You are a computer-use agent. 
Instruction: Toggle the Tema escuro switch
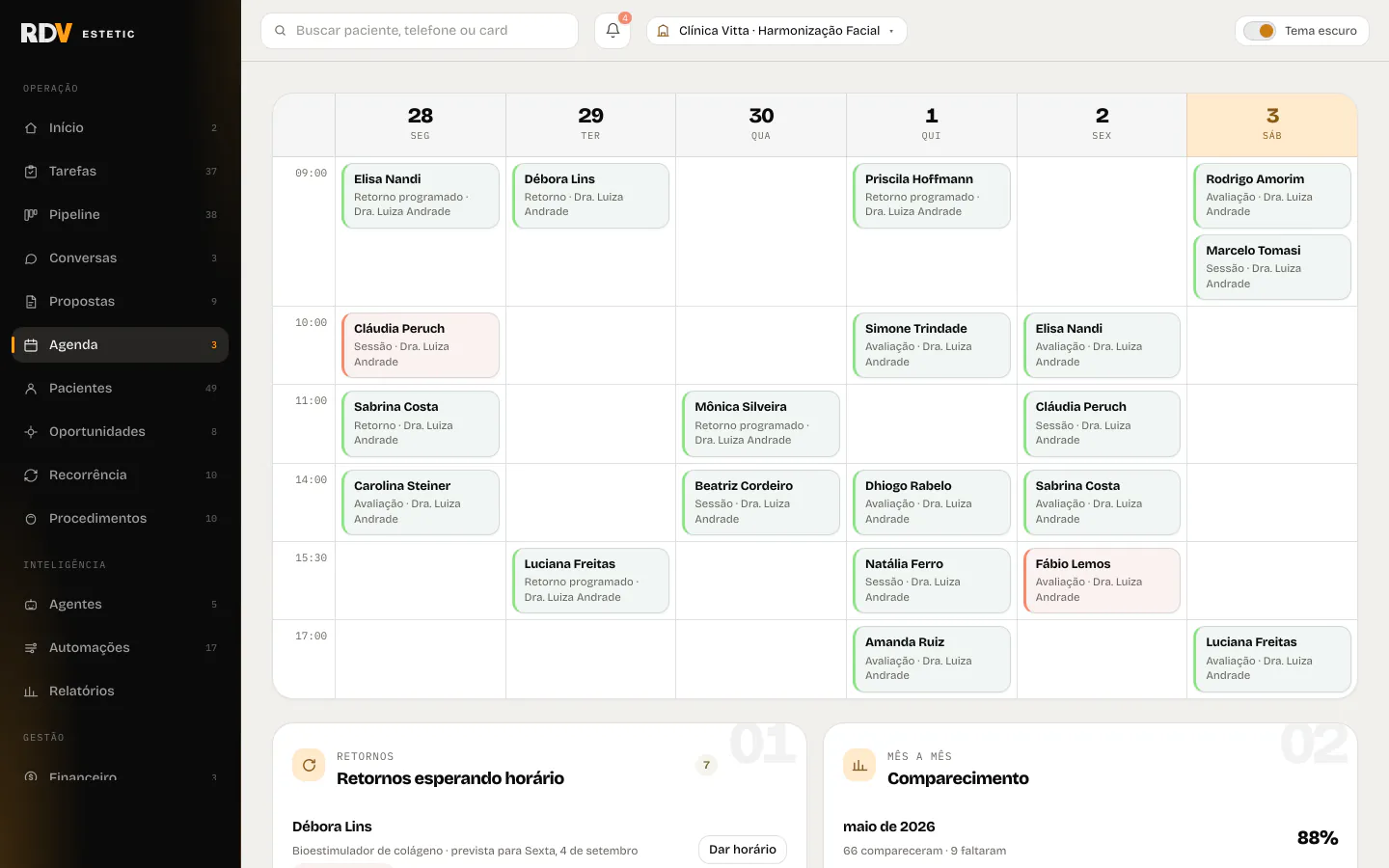point(1260,31)
